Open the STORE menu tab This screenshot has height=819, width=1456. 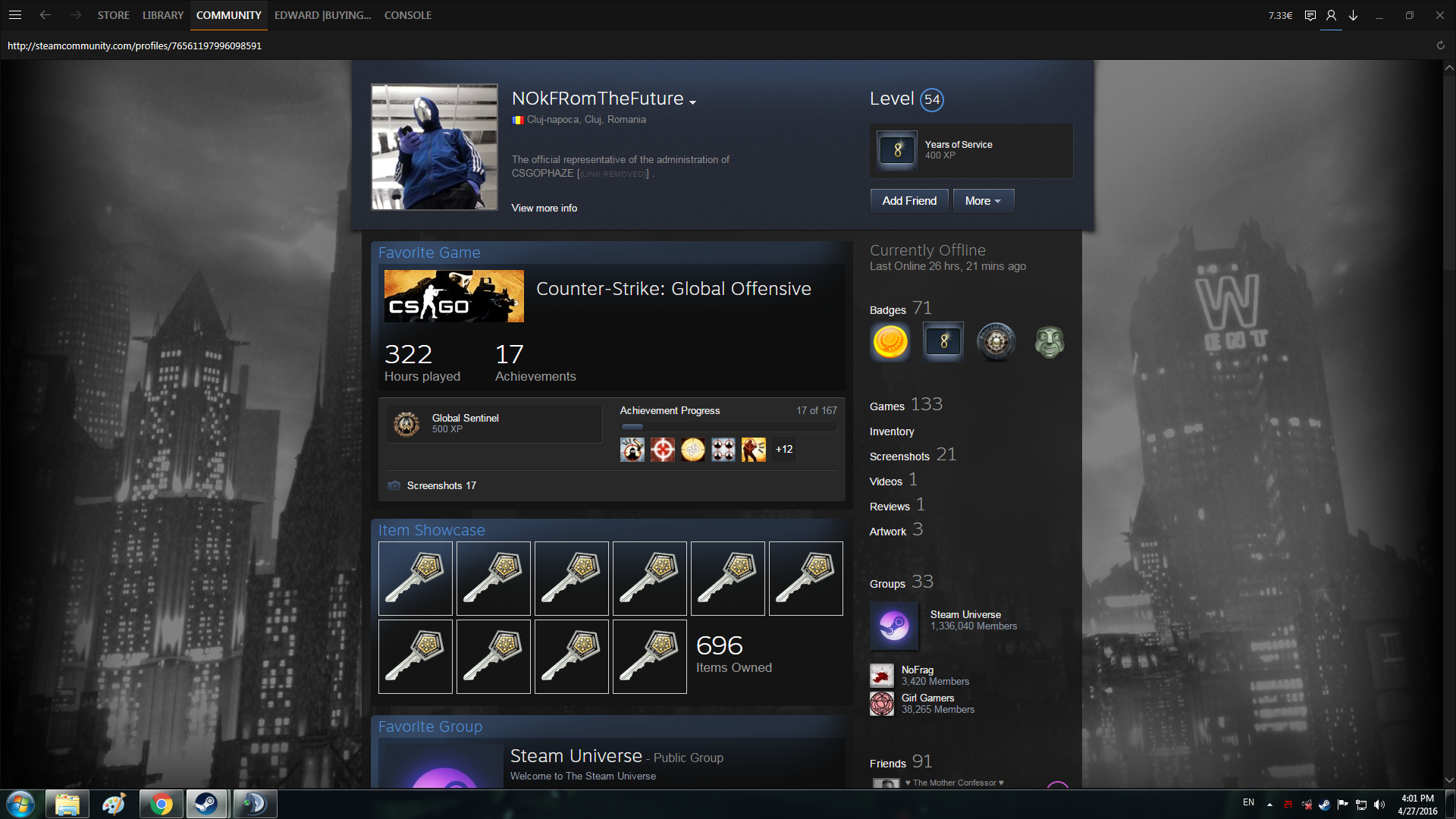[113, 15]
